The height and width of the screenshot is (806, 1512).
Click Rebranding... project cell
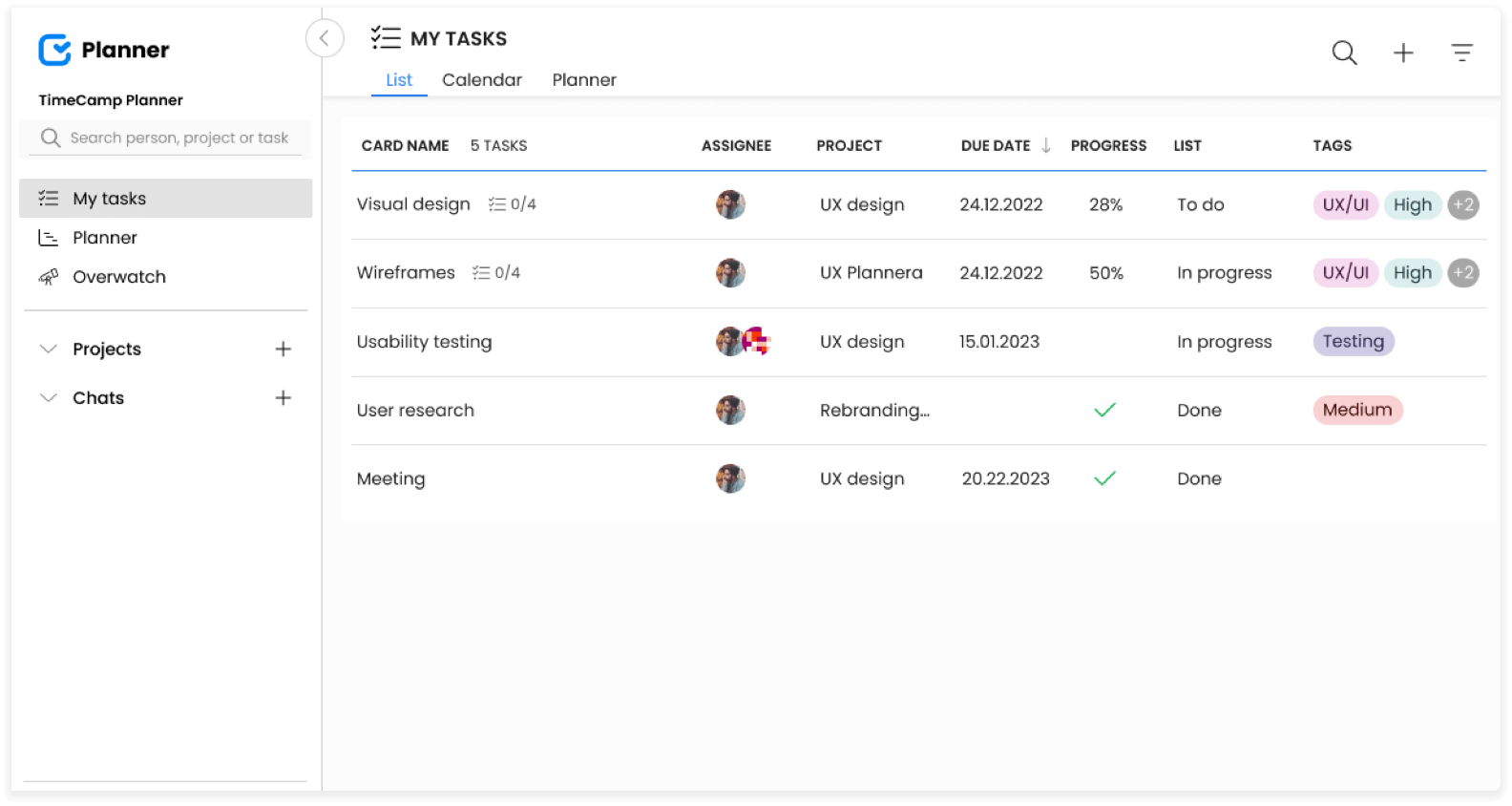point(874,411)
